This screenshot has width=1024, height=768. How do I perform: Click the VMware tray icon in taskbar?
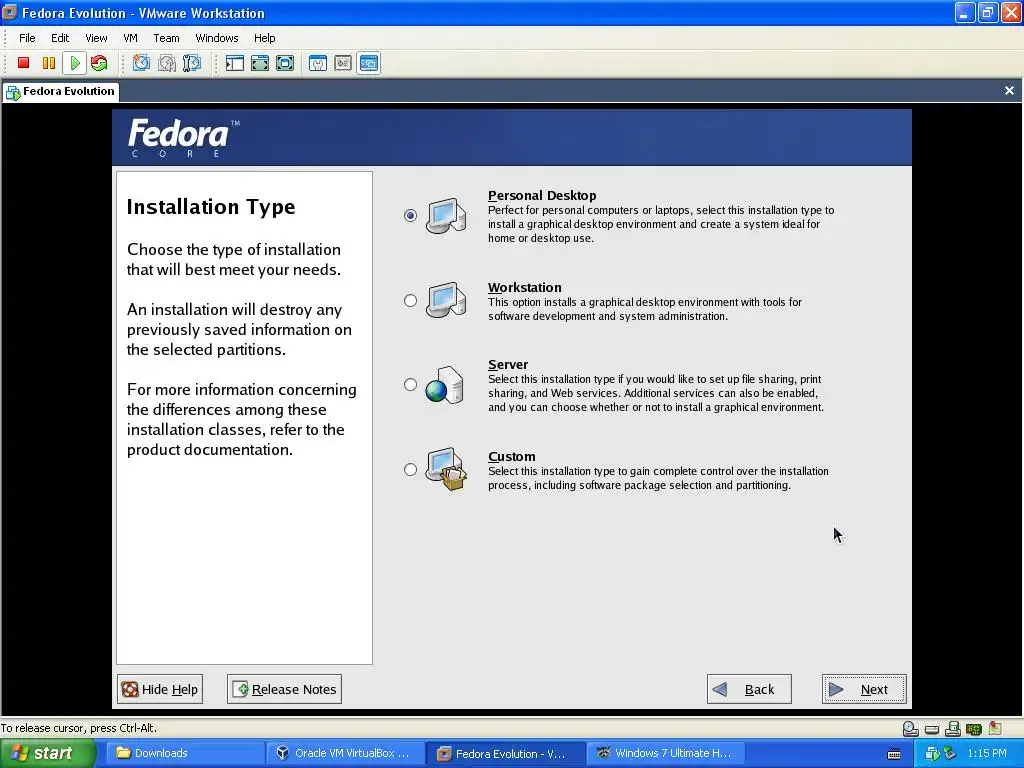coord(932,753)
